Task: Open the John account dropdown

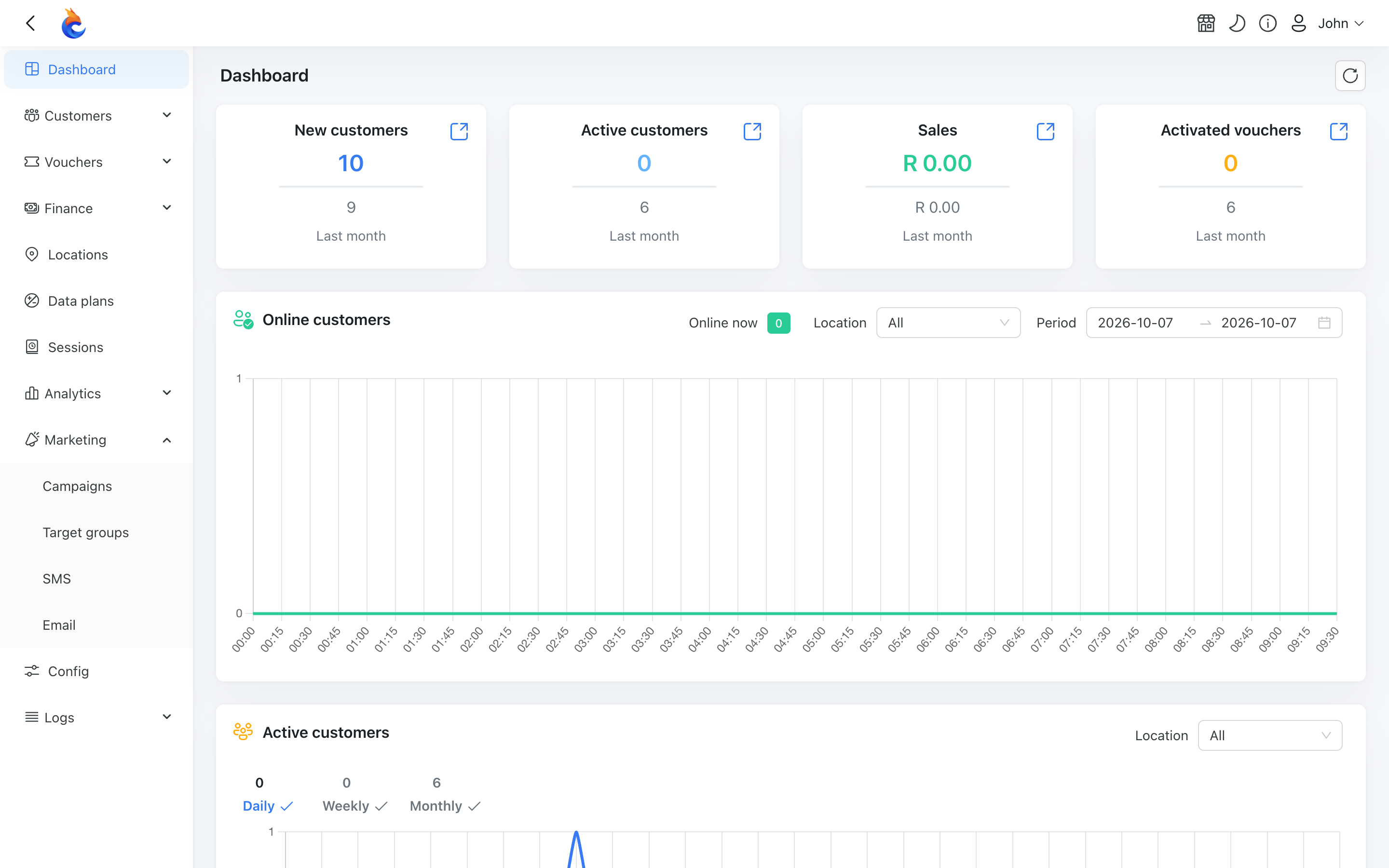Action: coord(1341,23)
